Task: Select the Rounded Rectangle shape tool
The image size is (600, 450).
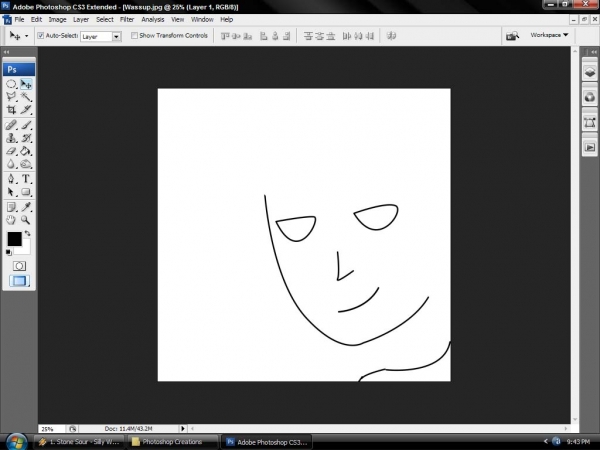Action: tap(26, 192)
